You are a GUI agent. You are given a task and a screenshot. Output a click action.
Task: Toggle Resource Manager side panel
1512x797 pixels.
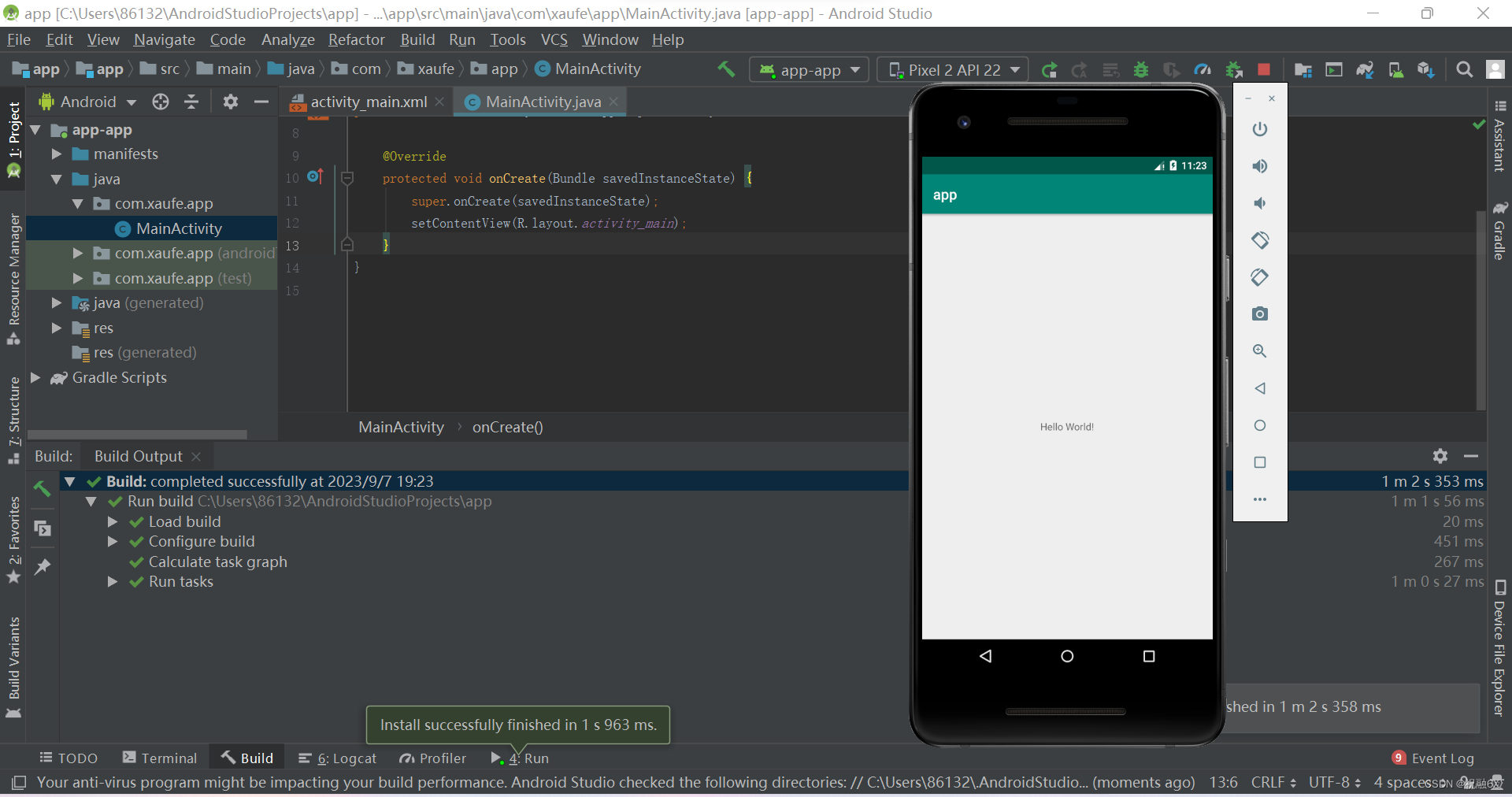(13, 279)
